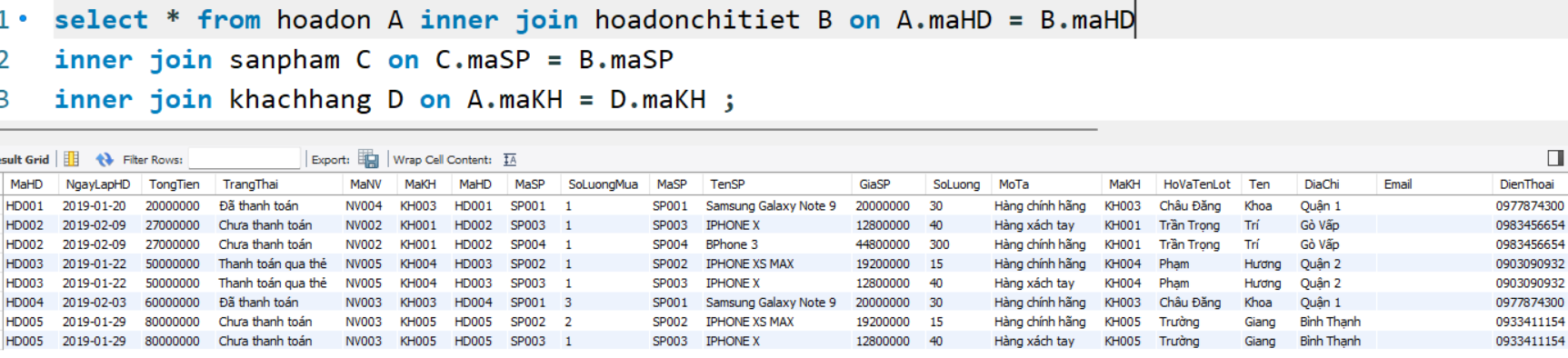Click the result grid form editor icon
Screen dimensions: 1568x358
pyautogui.click(x=71, y=159)
